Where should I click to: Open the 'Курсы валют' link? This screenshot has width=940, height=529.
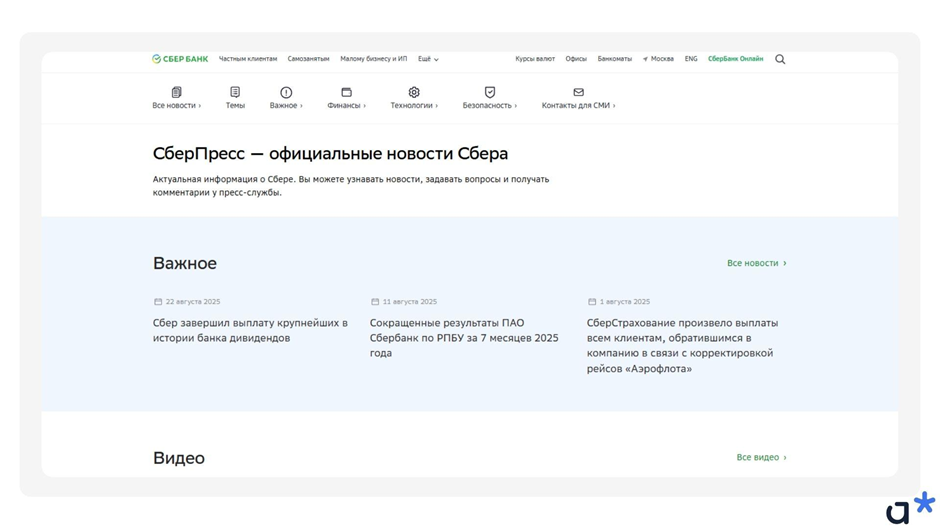(x=535, y=59)
